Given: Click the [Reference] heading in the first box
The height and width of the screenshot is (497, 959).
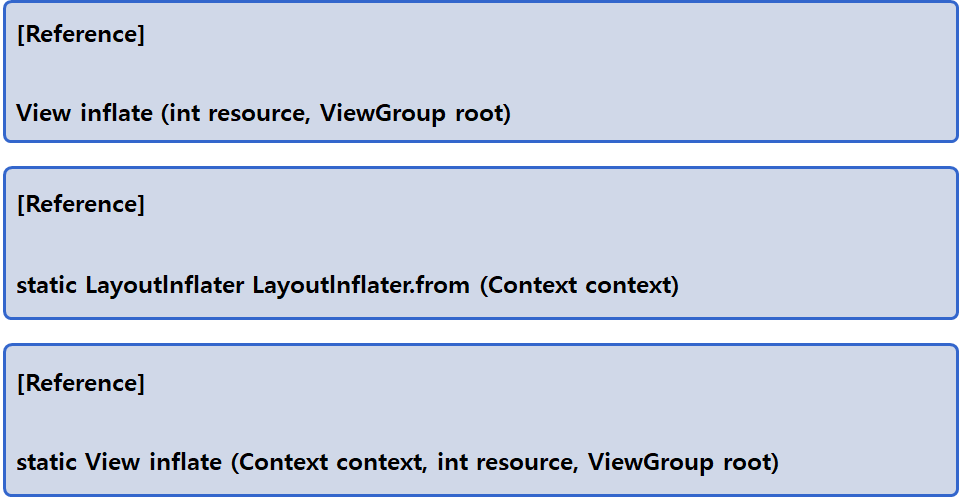Looking at the screenshot, I should [x=81, y=34].
